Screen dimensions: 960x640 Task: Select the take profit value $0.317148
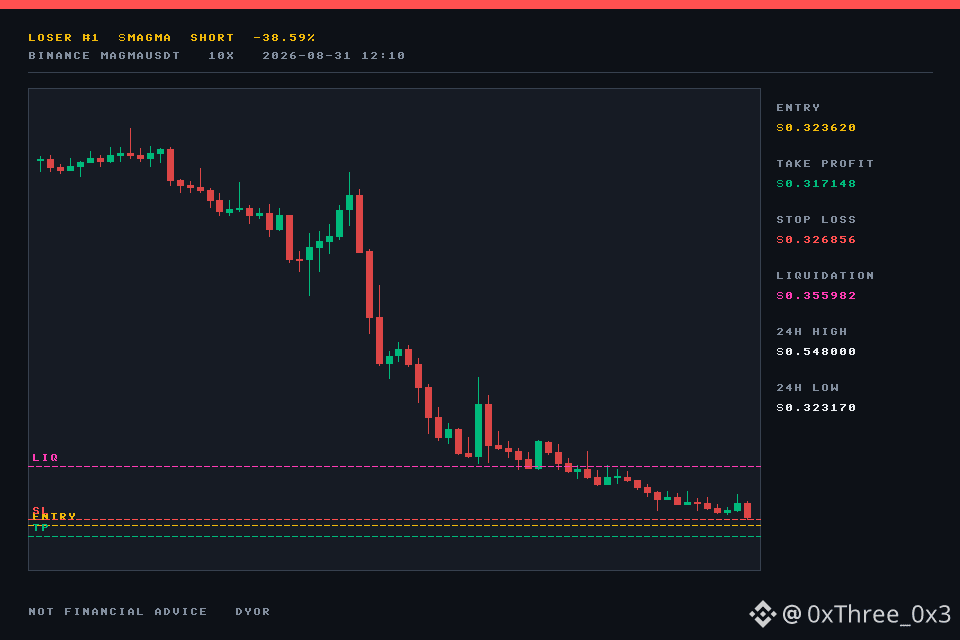816,184
